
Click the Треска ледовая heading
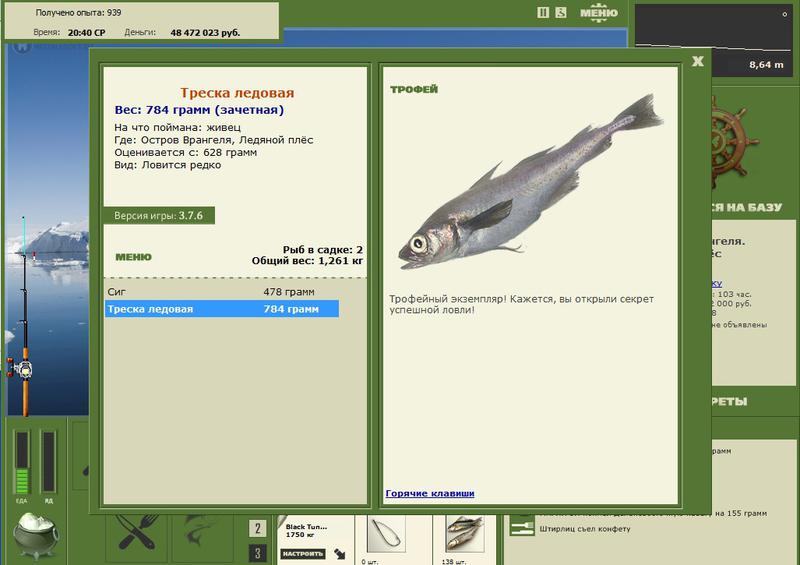(x=237, y=93)
